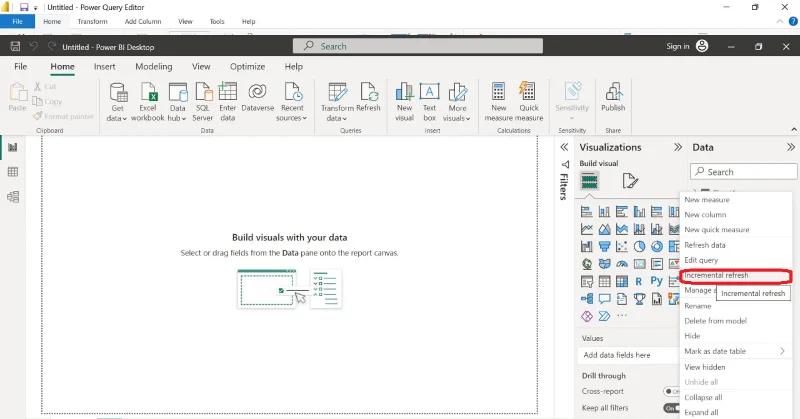This screenshot has height=419, width=800.
Task: Open the Get data dropdown
Action: (117, 102)
